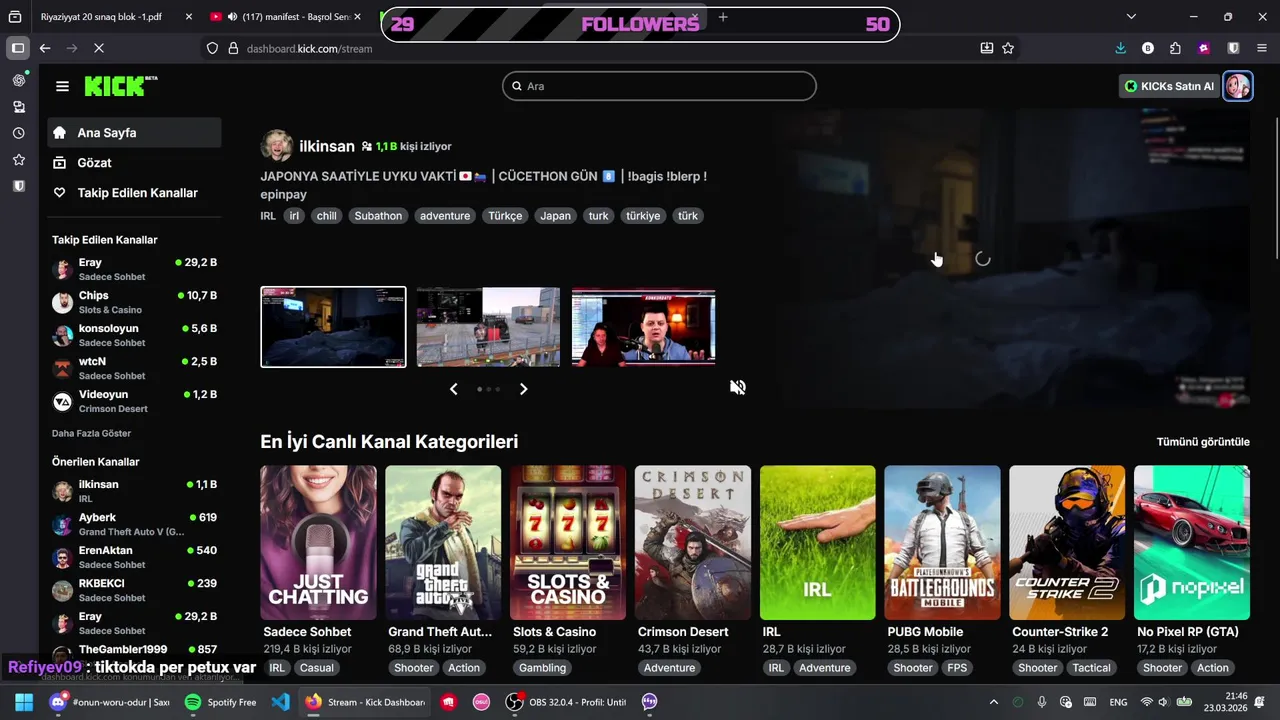
Task: Click the KICK logo
Action: pyautogui.click(x=120, y=86)
